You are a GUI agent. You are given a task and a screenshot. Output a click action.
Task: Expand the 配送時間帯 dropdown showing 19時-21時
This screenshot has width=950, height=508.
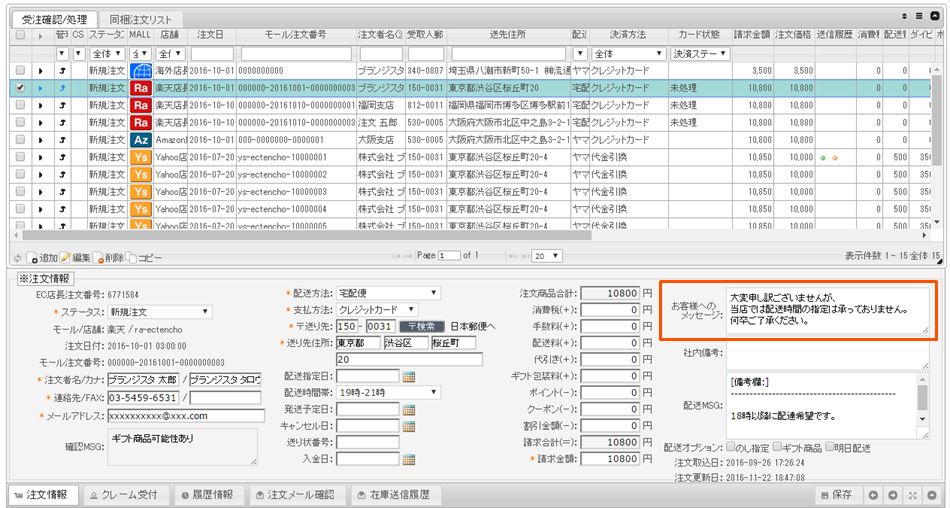point(388,392)
